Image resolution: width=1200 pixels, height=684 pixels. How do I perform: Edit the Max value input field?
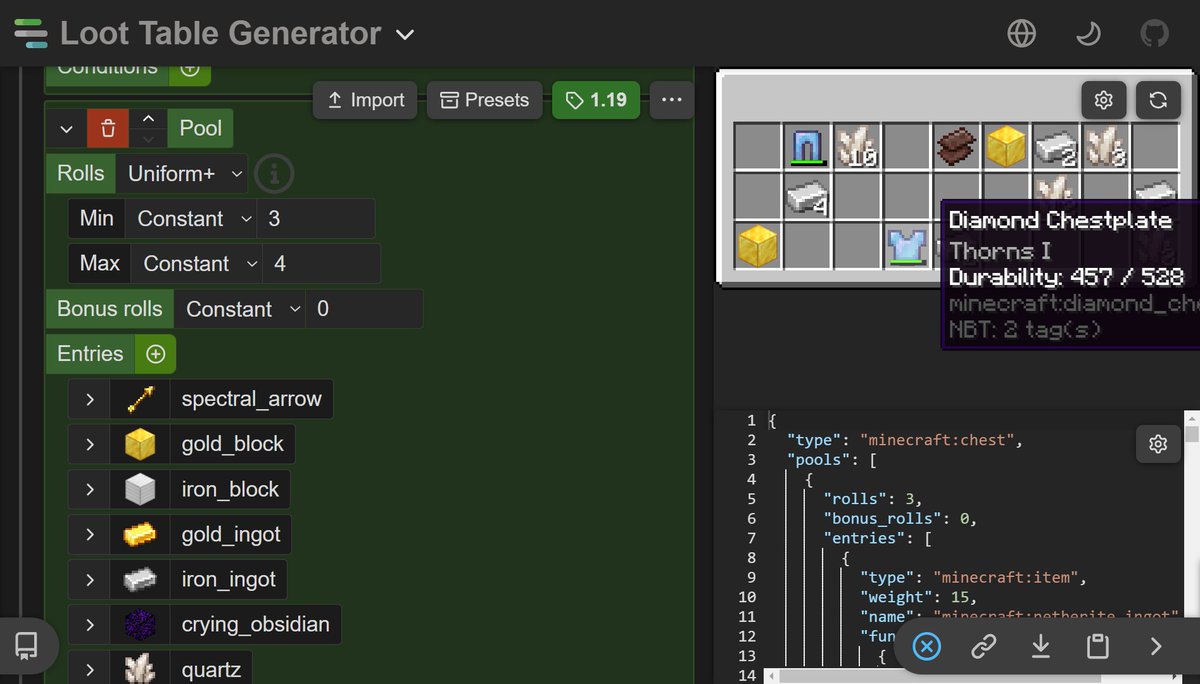pyautogui.click(x=321, y=263)
